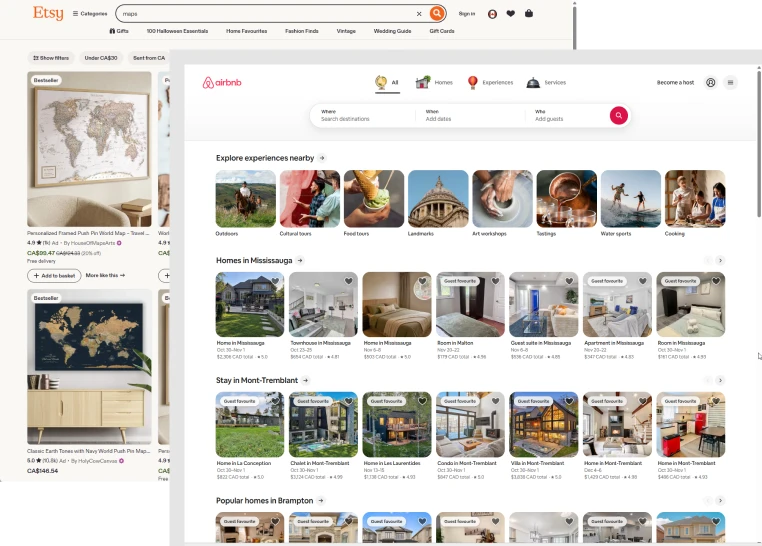This screenshot has width=762, height=546.
Task: Open 100 Halloween Essentials link on Etsy
Action: point(177,31)
